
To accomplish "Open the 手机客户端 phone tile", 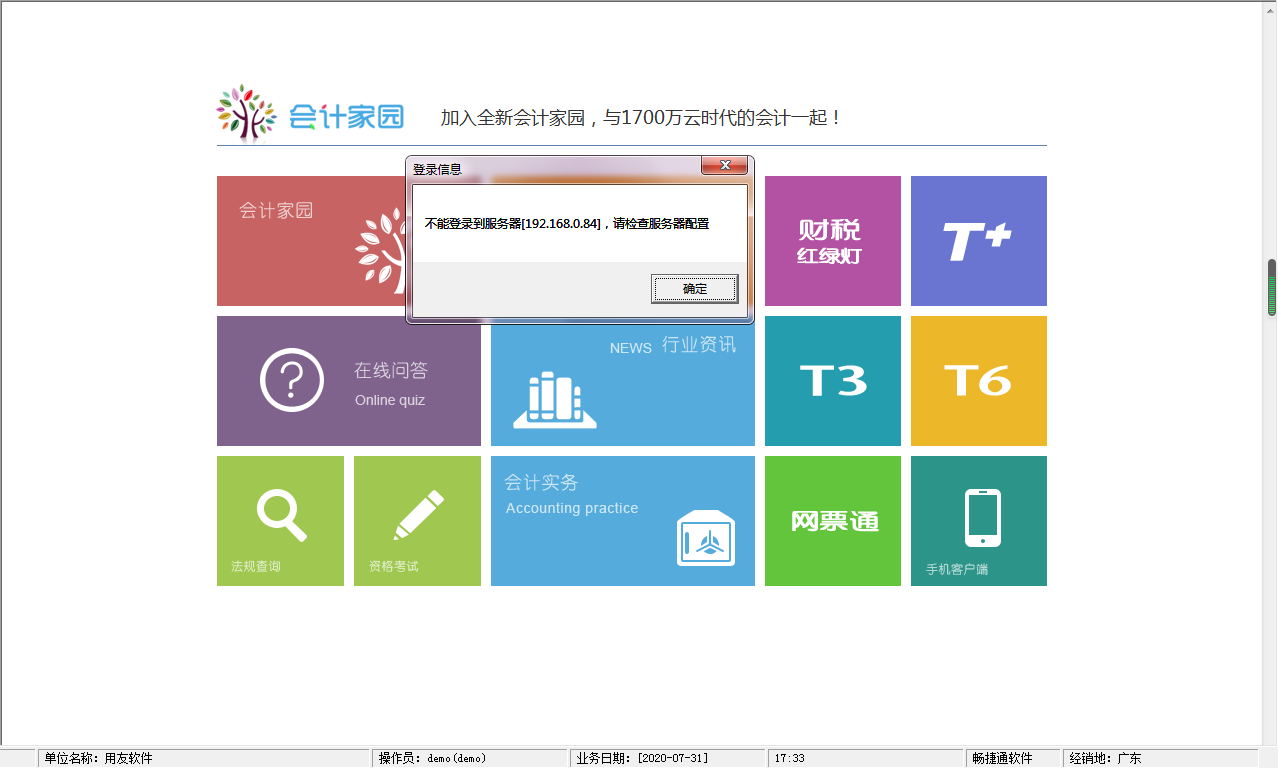I will click(979, 521).
